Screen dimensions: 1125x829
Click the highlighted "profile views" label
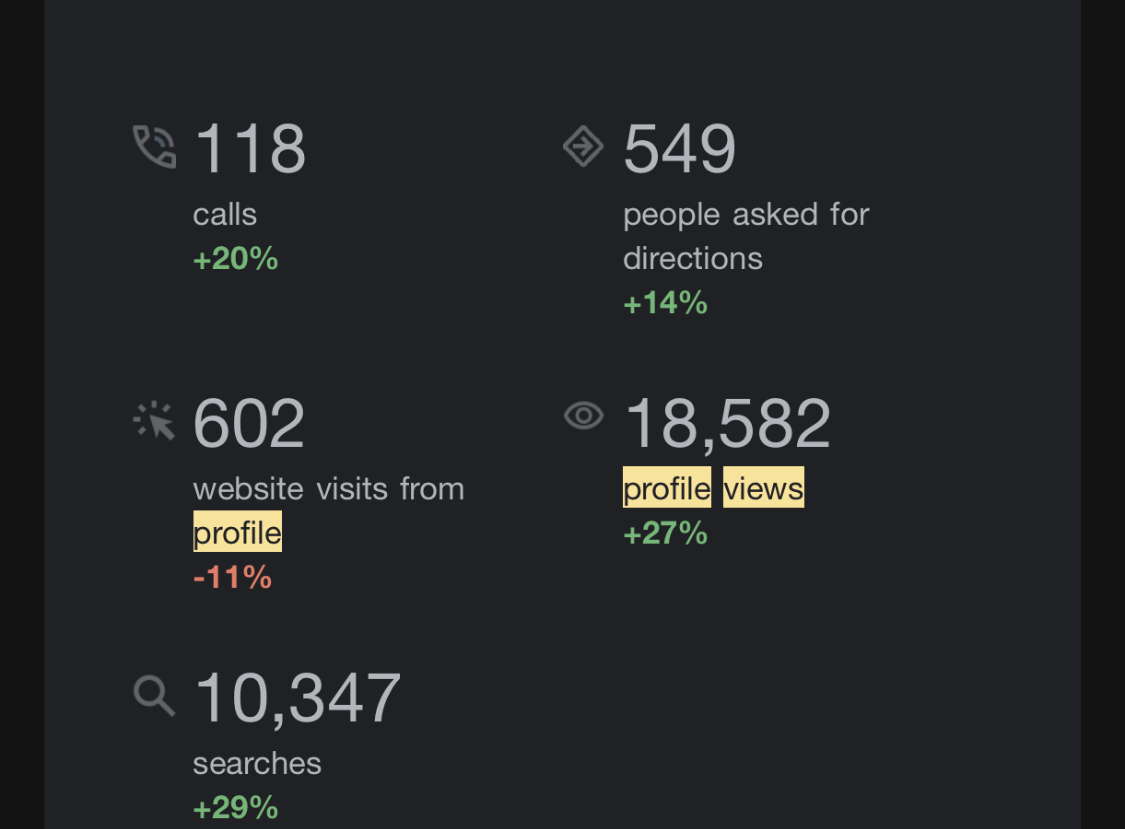(x=713, y=489)
